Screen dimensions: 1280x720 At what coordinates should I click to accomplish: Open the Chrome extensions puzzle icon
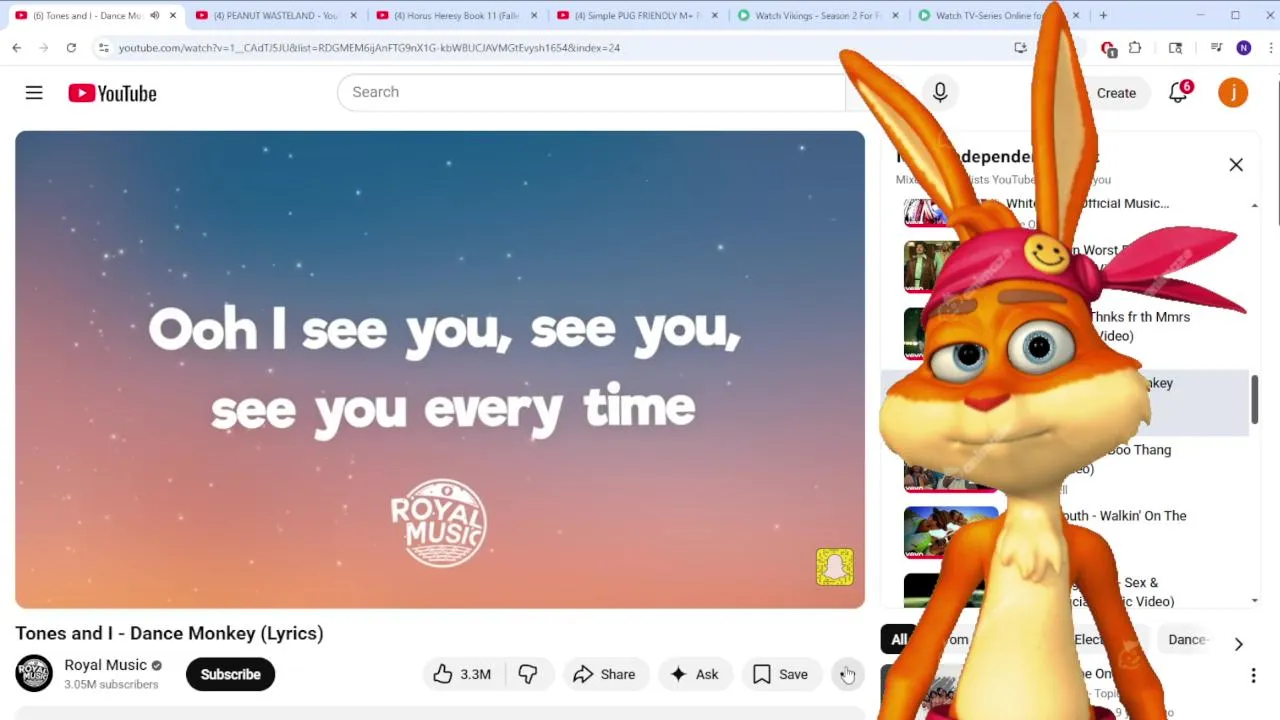click(1135, 47)
